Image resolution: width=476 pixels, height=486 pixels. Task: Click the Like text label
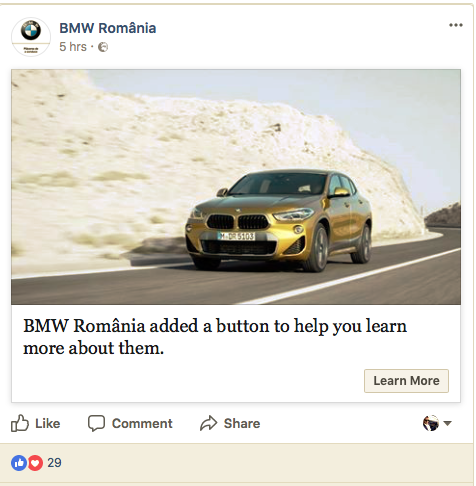(48, 423)
